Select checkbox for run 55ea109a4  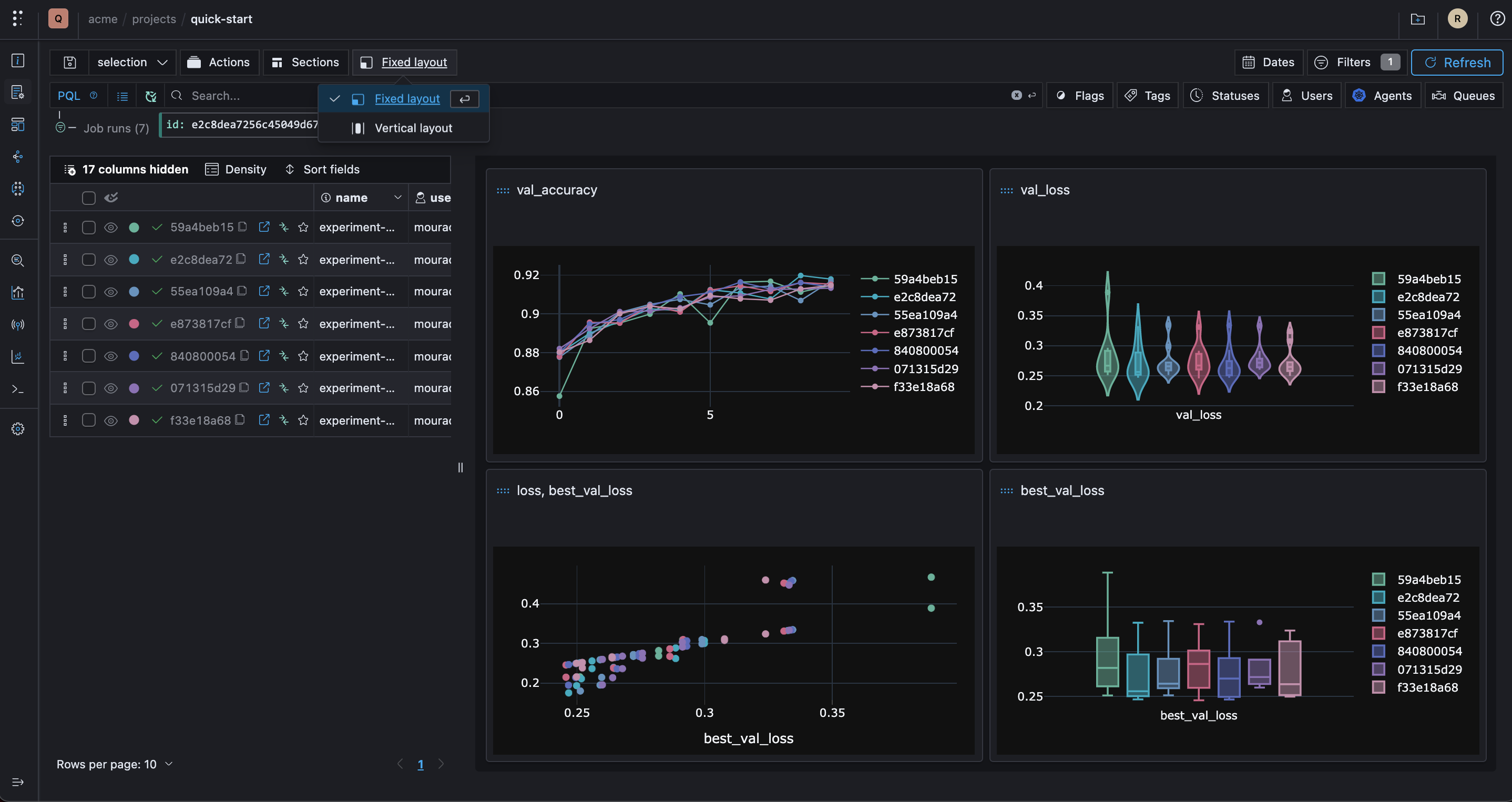coord(89,292)
